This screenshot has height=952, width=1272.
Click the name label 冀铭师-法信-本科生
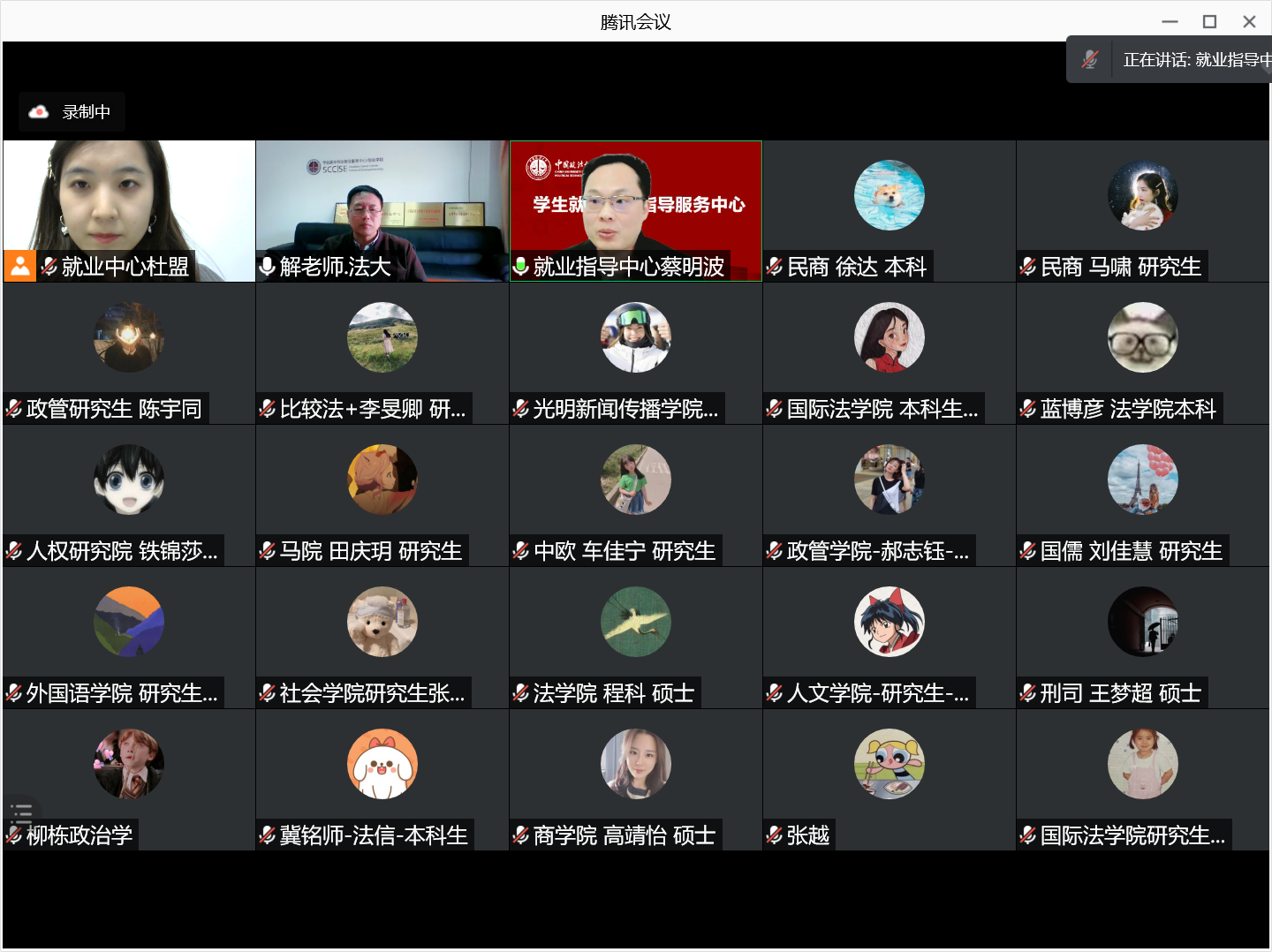373,835
